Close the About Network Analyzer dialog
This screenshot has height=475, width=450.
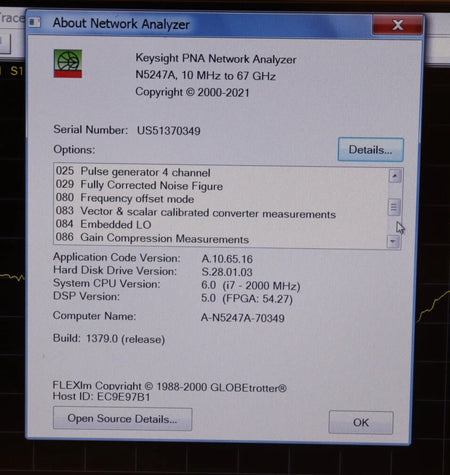coord(398,24)
